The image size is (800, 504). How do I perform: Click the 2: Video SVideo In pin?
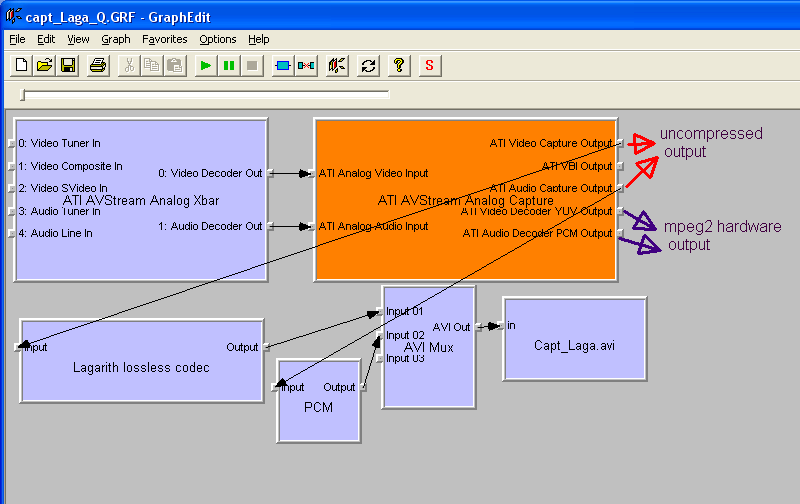point(12,188)
